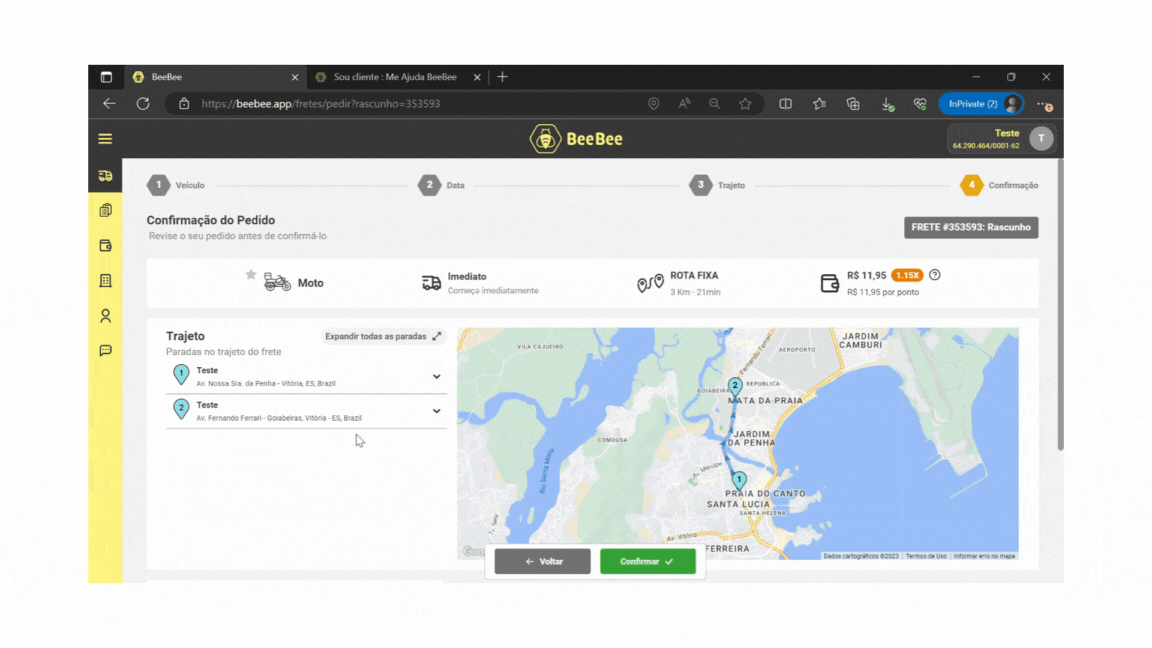Click the read aloud icon in address bar
This screenshot has width=1152, height=648.
coord(684,104)
